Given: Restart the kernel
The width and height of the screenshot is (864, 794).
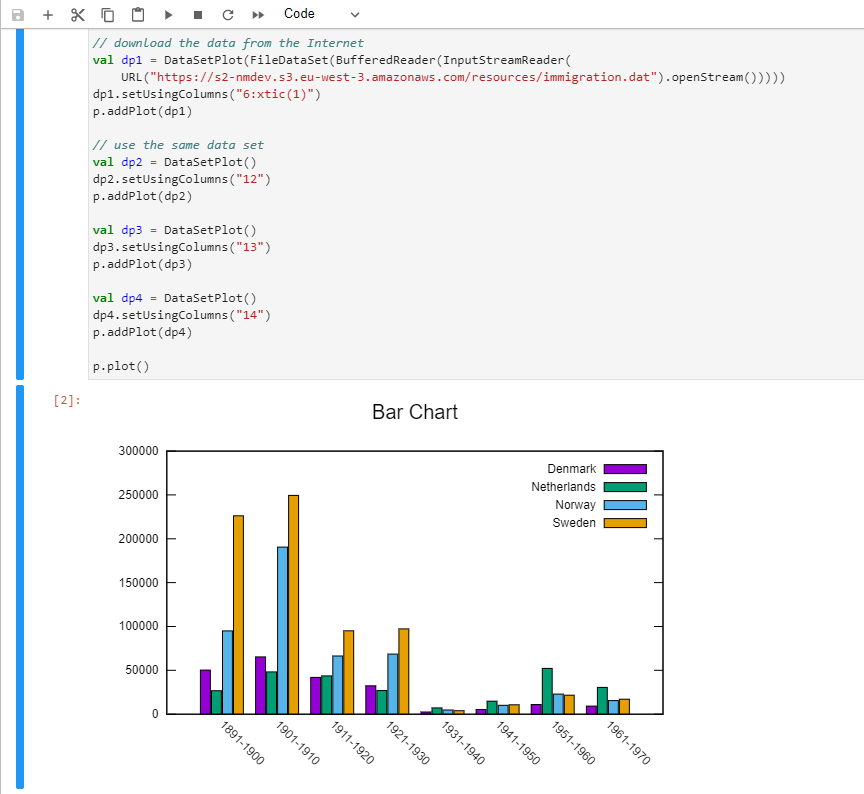Looking at the screenshot, I should click(226, 14).
